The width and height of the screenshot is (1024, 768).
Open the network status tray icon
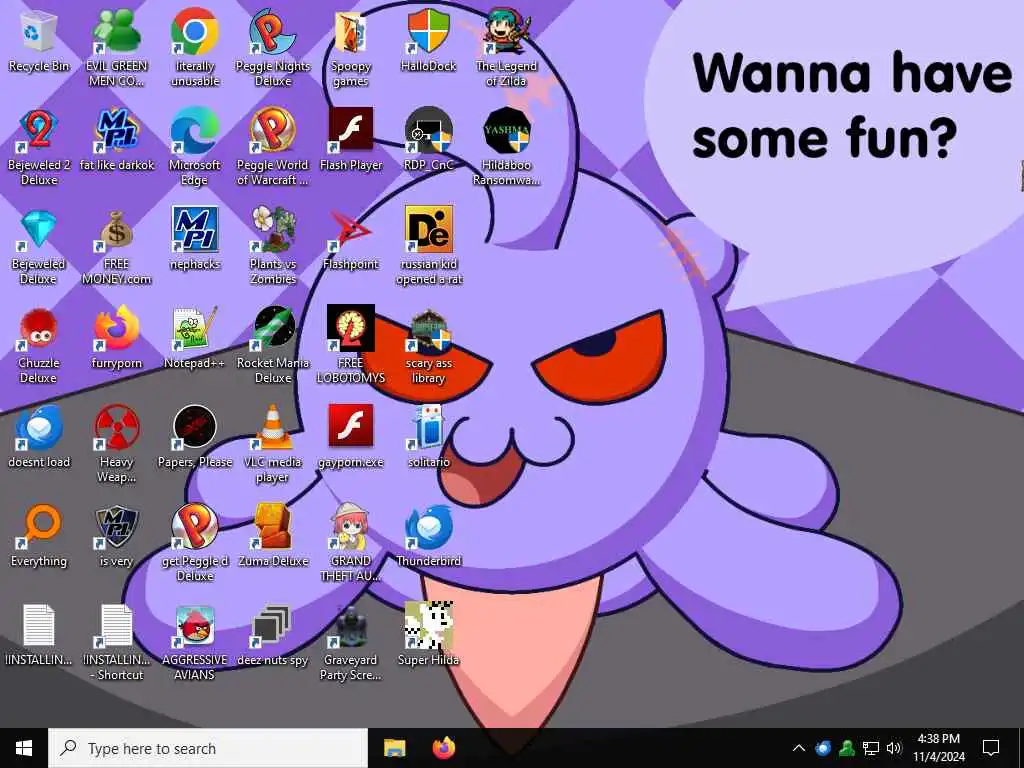pyautogui.click(x=871, y=748)
